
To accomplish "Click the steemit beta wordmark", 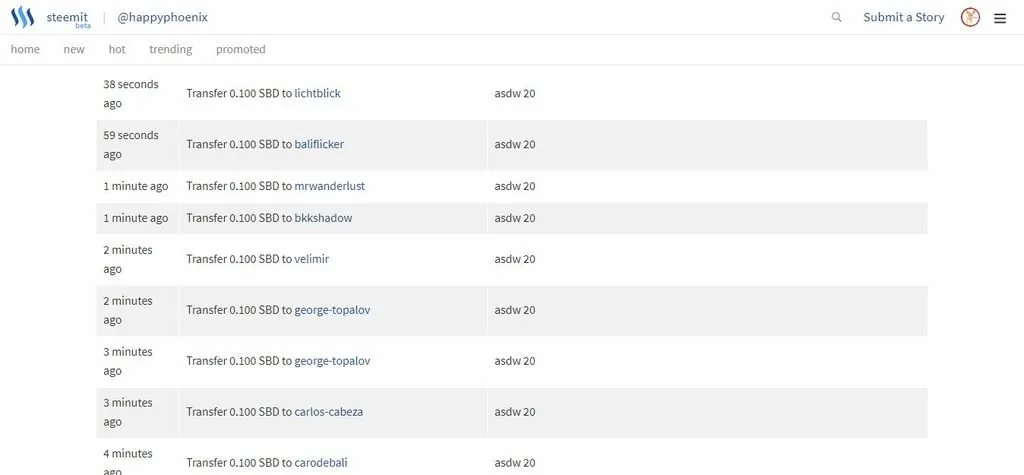I will point(68,20).
